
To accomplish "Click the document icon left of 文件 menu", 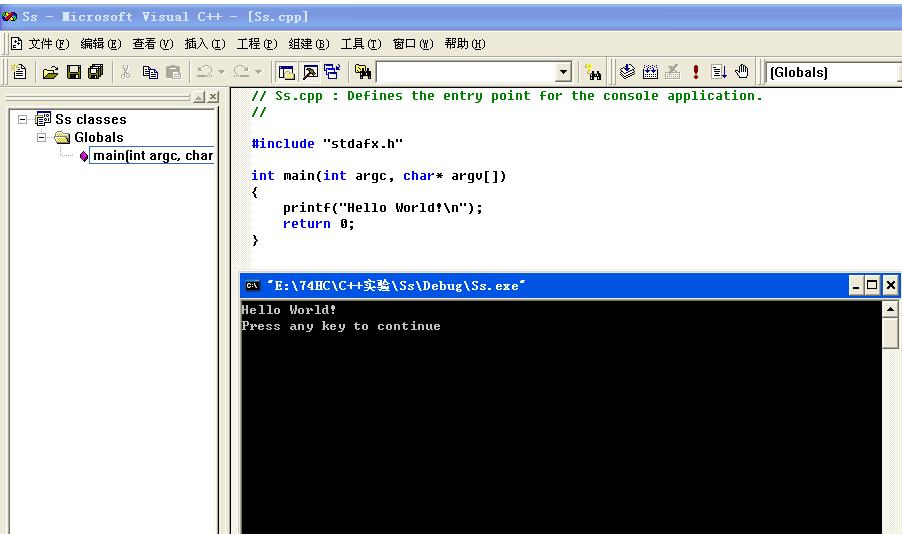I will tap(17, 44).
